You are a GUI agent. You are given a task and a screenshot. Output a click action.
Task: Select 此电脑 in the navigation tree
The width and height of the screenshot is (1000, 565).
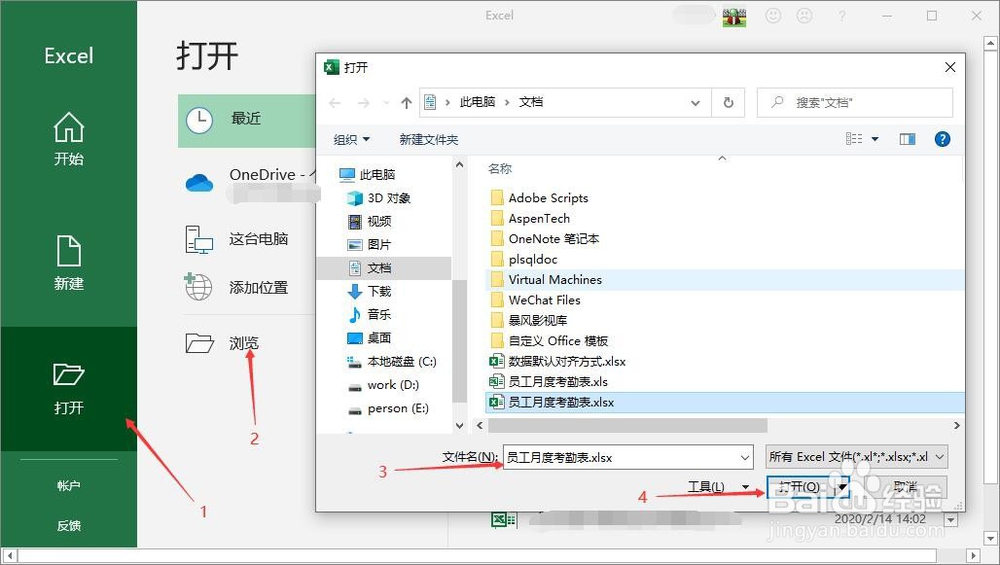[x=367, y=174]
